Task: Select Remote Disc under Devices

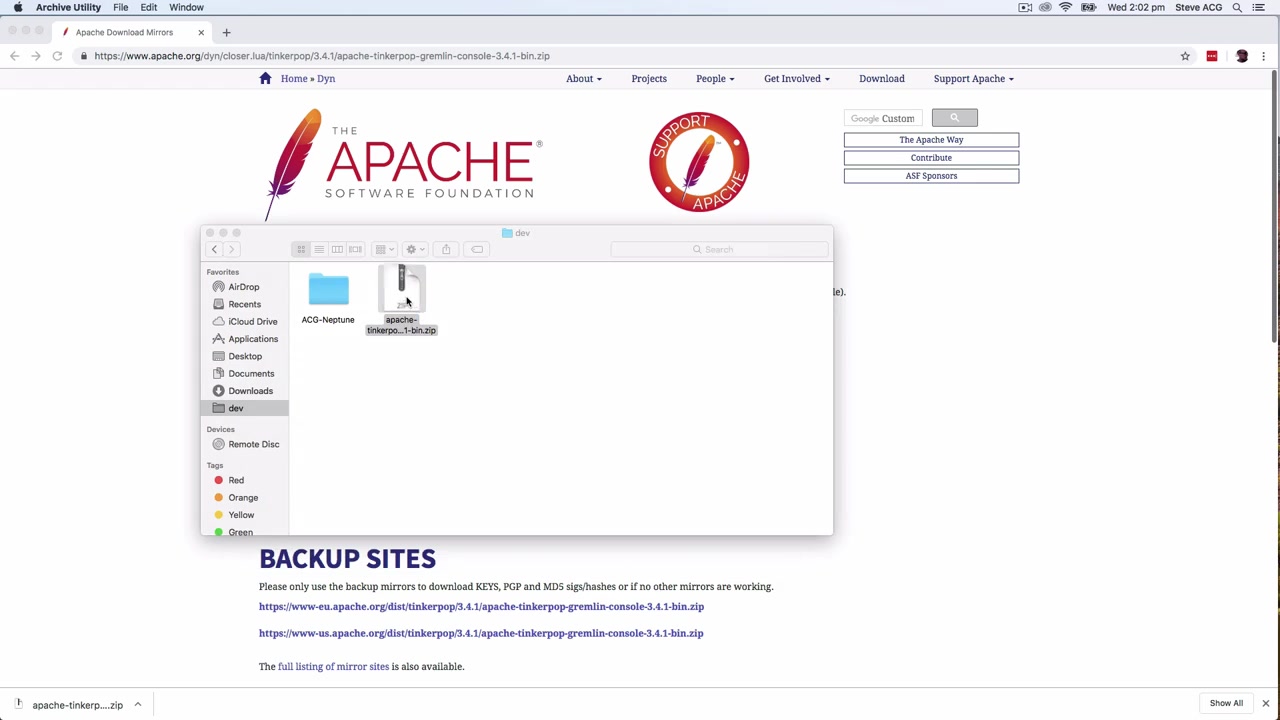Action: coord(253,444)
